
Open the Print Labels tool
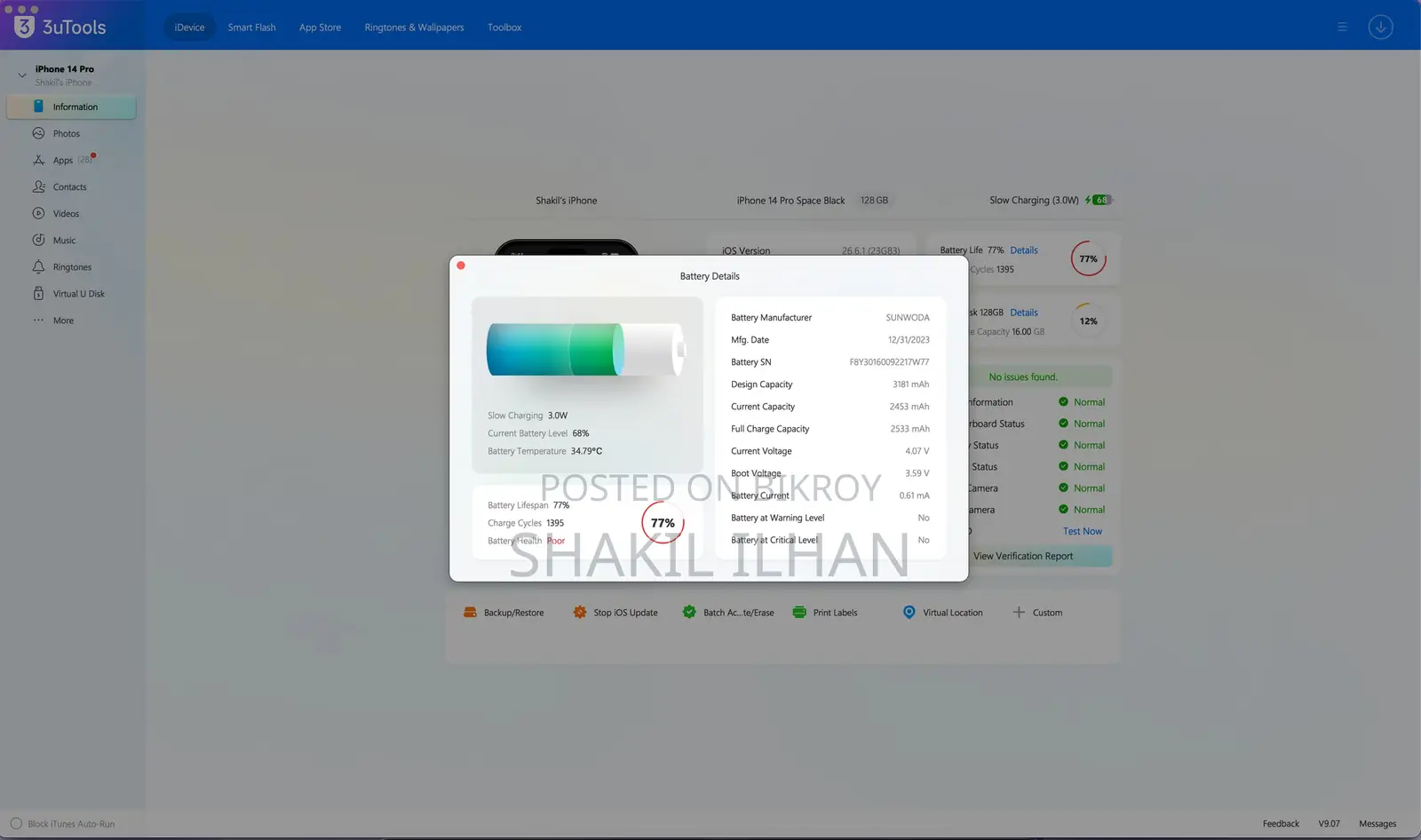click(x=825, y=613)
